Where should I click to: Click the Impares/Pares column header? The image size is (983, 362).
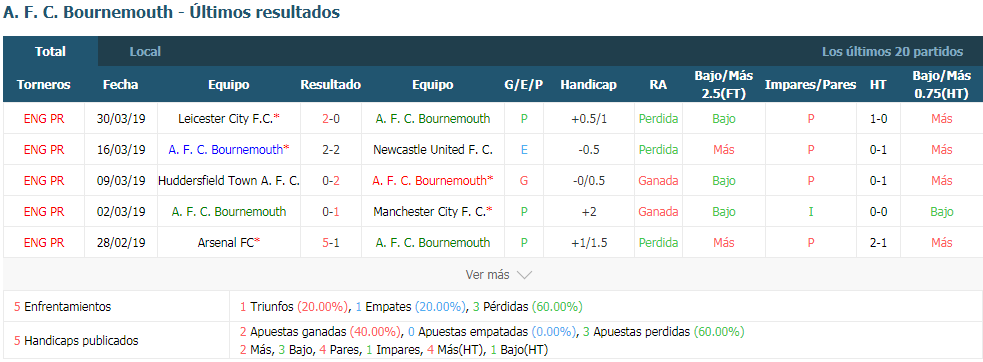[811, 85]
